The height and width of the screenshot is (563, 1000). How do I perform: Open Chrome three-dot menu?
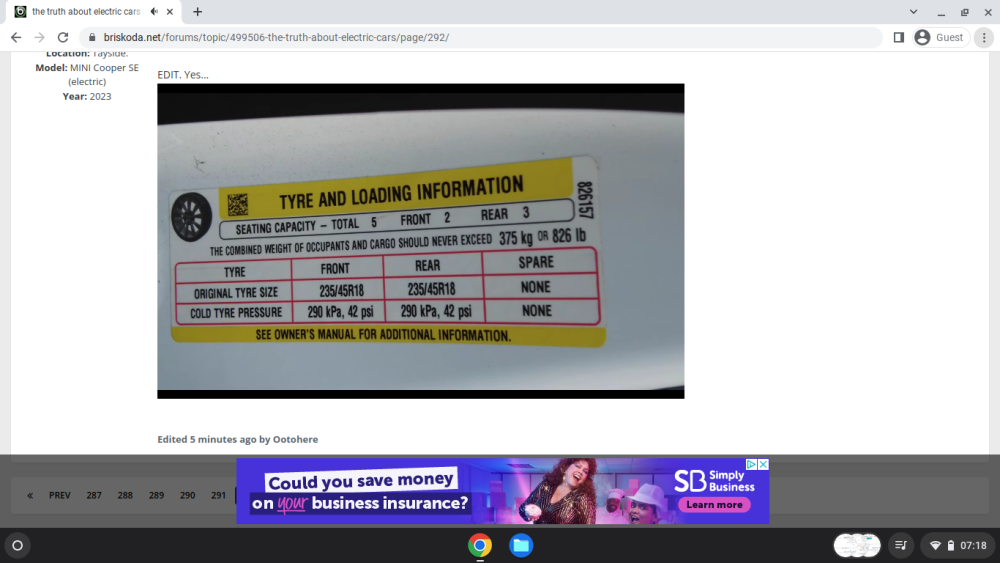pyautogui.click(x=984, y=38)
